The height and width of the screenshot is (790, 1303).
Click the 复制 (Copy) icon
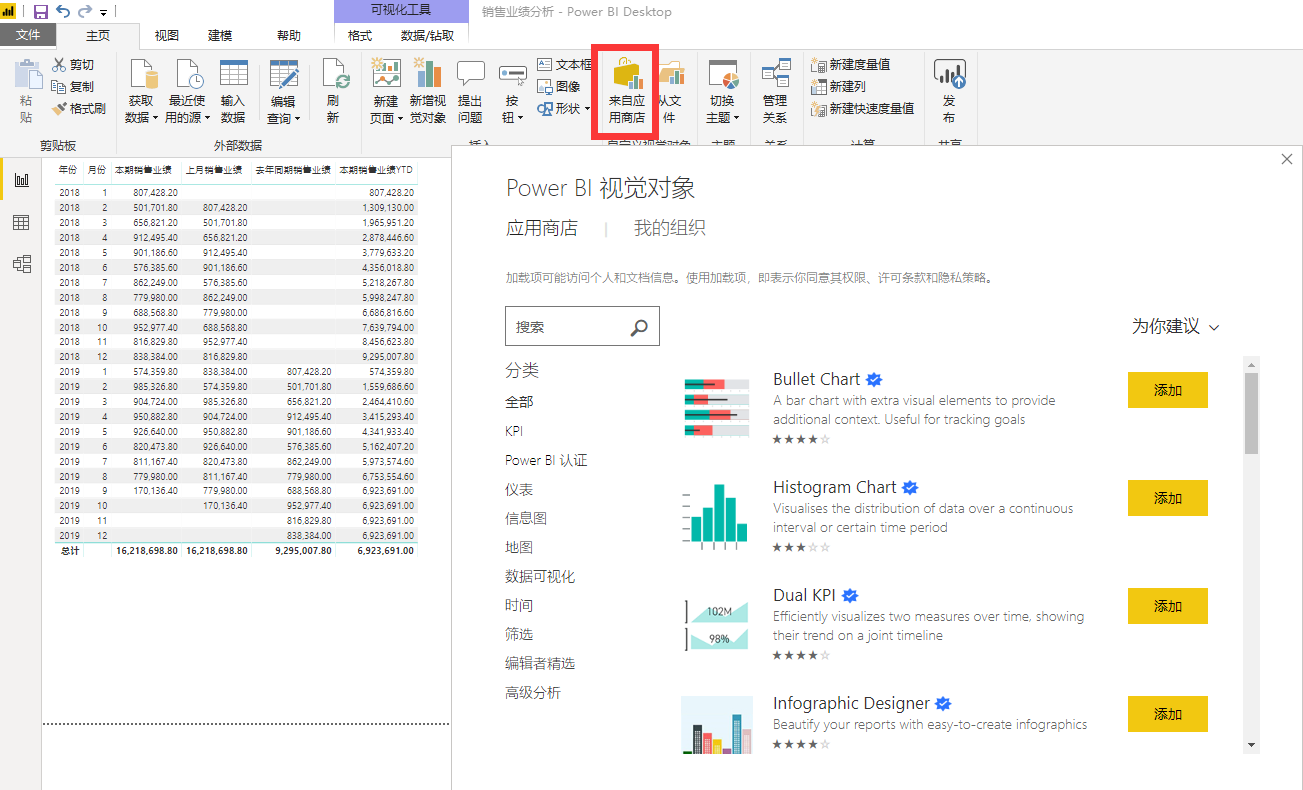[59, 87]
